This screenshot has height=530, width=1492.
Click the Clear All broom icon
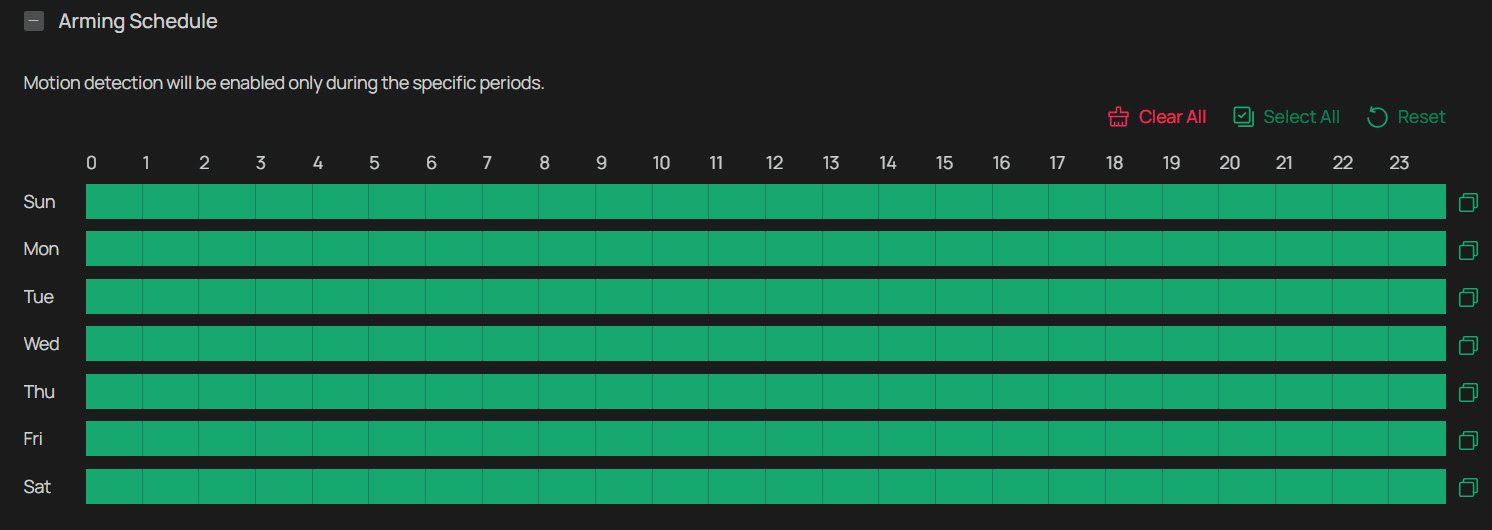point(1118,117)
